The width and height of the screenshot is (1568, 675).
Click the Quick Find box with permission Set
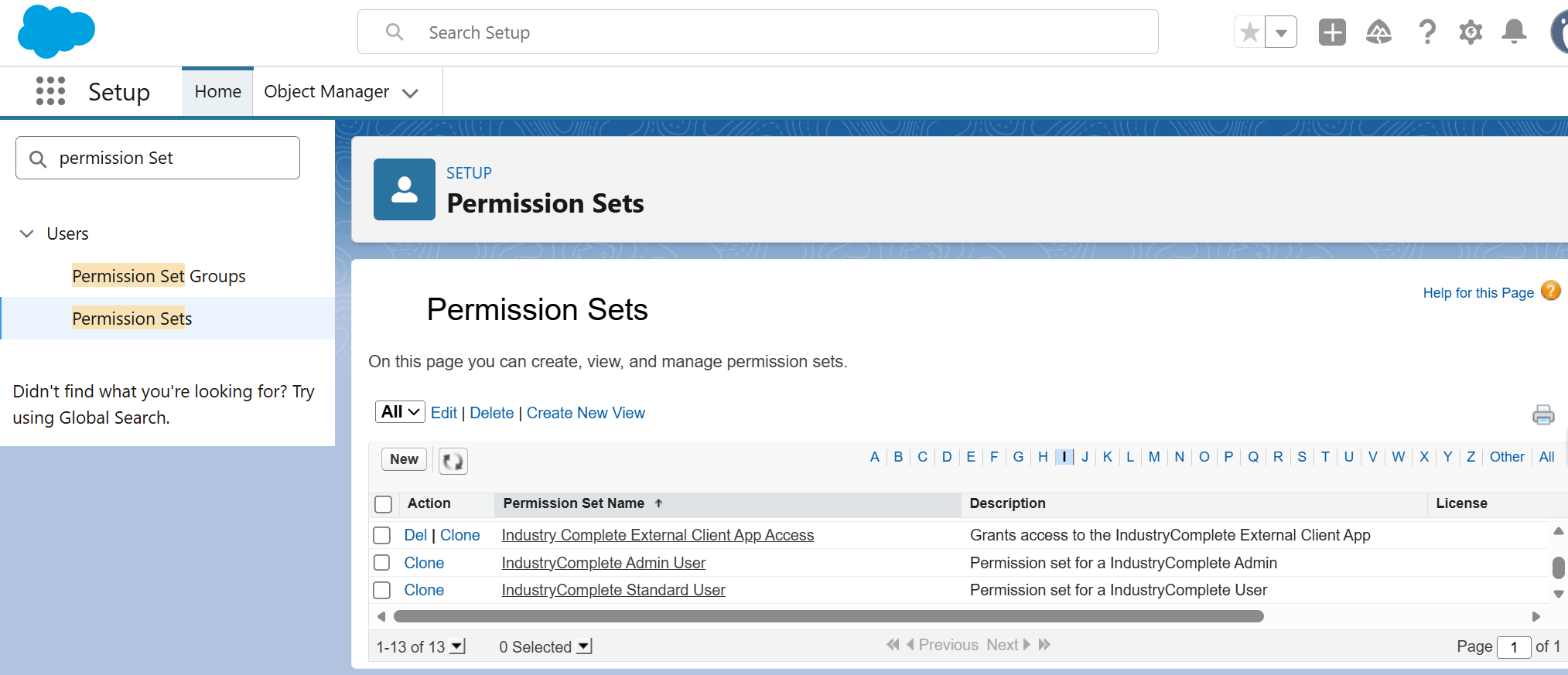pyautogui.click(x=158, y=158)
